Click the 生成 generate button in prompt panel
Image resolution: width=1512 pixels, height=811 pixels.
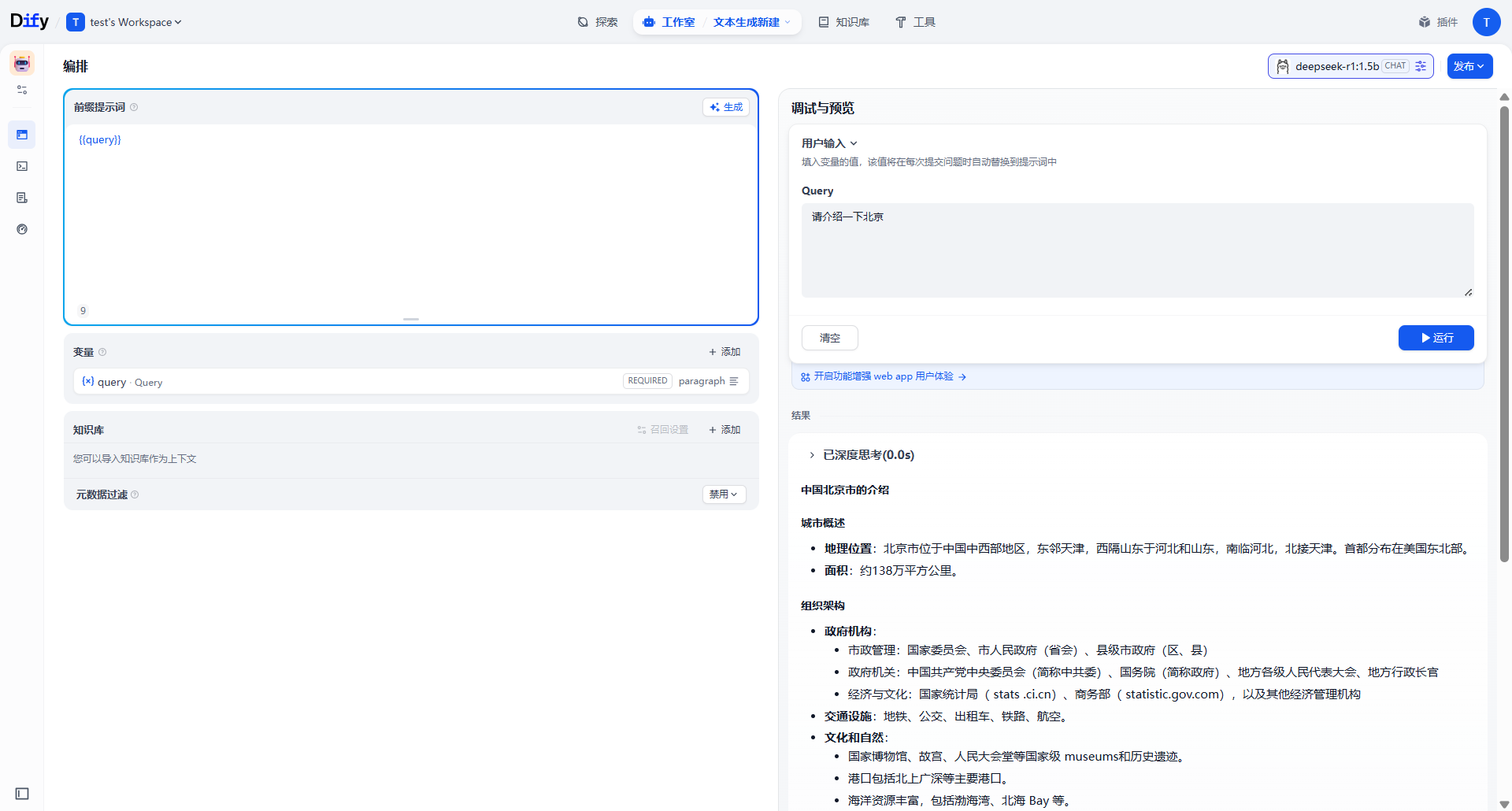click(725, 107)
